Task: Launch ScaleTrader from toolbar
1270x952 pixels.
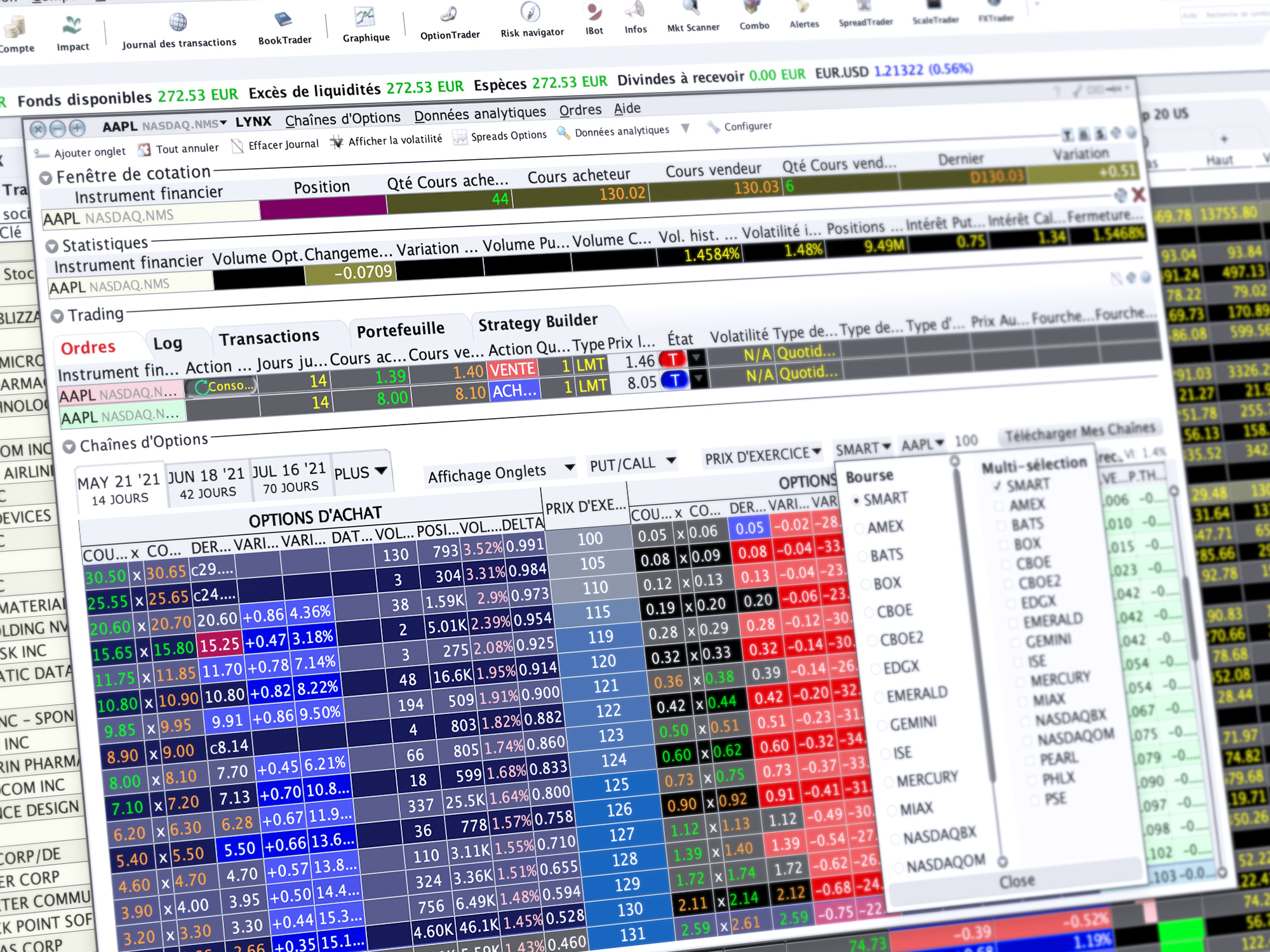Action: click(935, 12)
